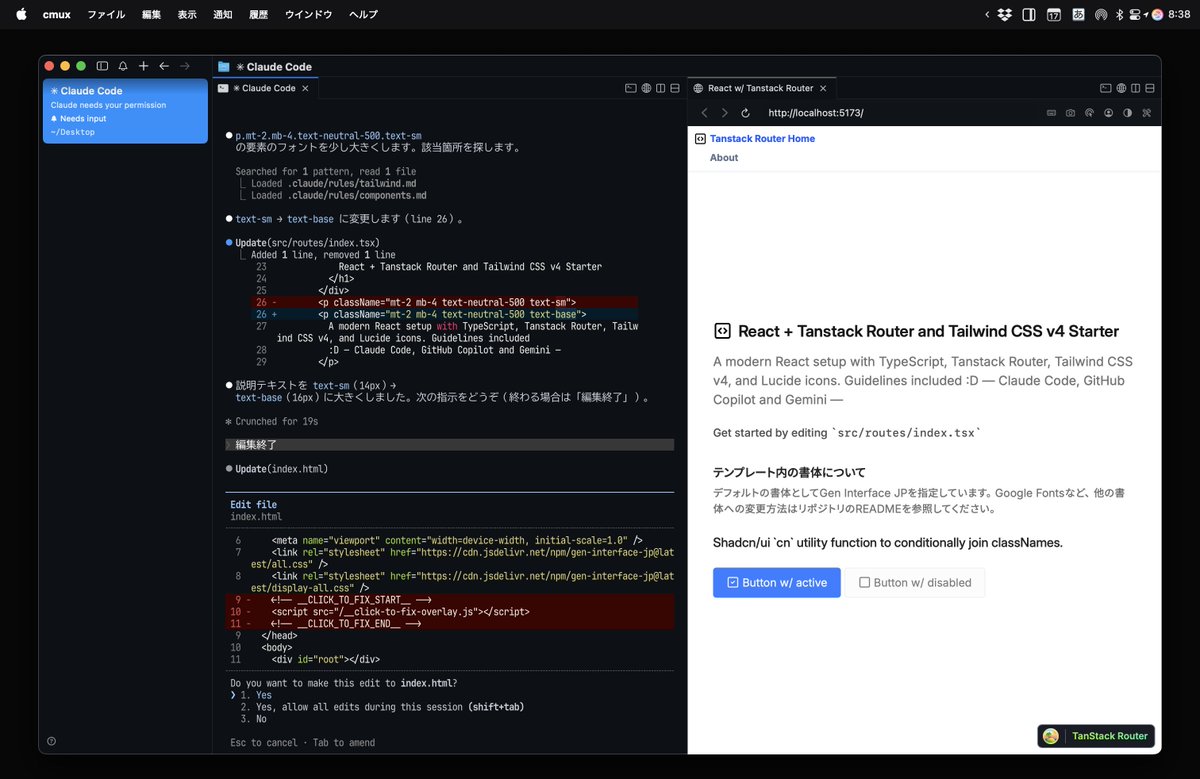Open the cmux application menu
This screenshot has width=1200, height=779.
[56, 15]
